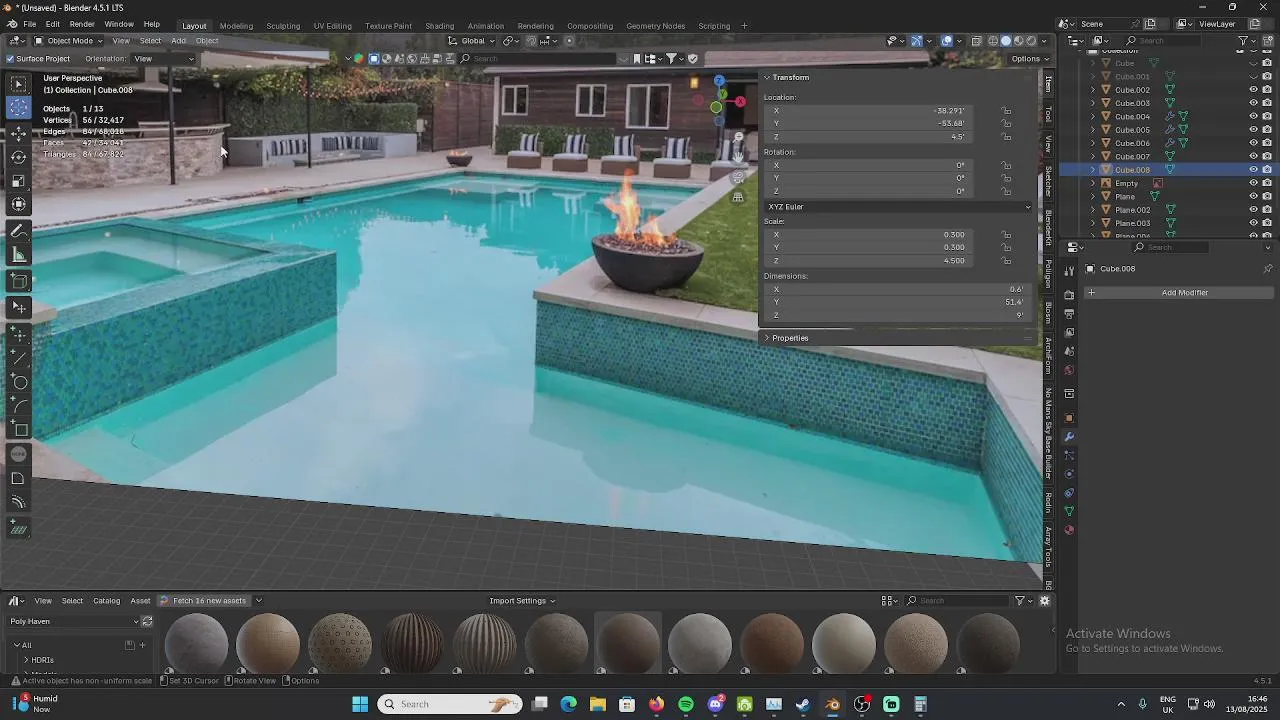This screenshot has width=1280, height=720.
Task: Switch to rendered viewport shading
Action: coord(1032,41)
